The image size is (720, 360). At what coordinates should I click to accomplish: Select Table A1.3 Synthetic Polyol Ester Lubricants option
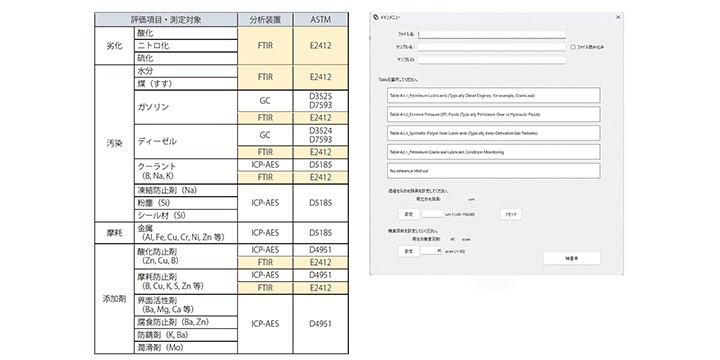click(x=494, y=133)
